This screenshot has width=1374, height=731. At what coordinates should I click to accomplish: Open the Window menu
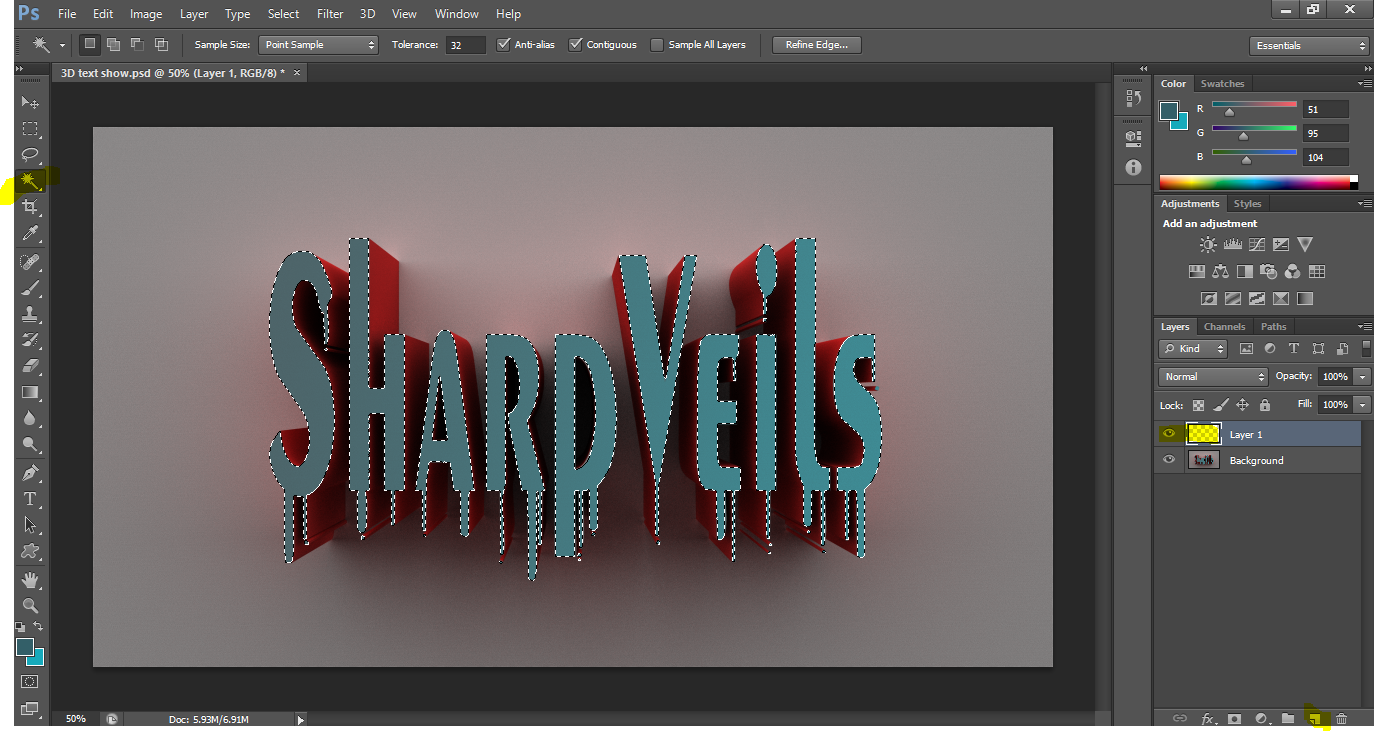(x=455, y=14)
